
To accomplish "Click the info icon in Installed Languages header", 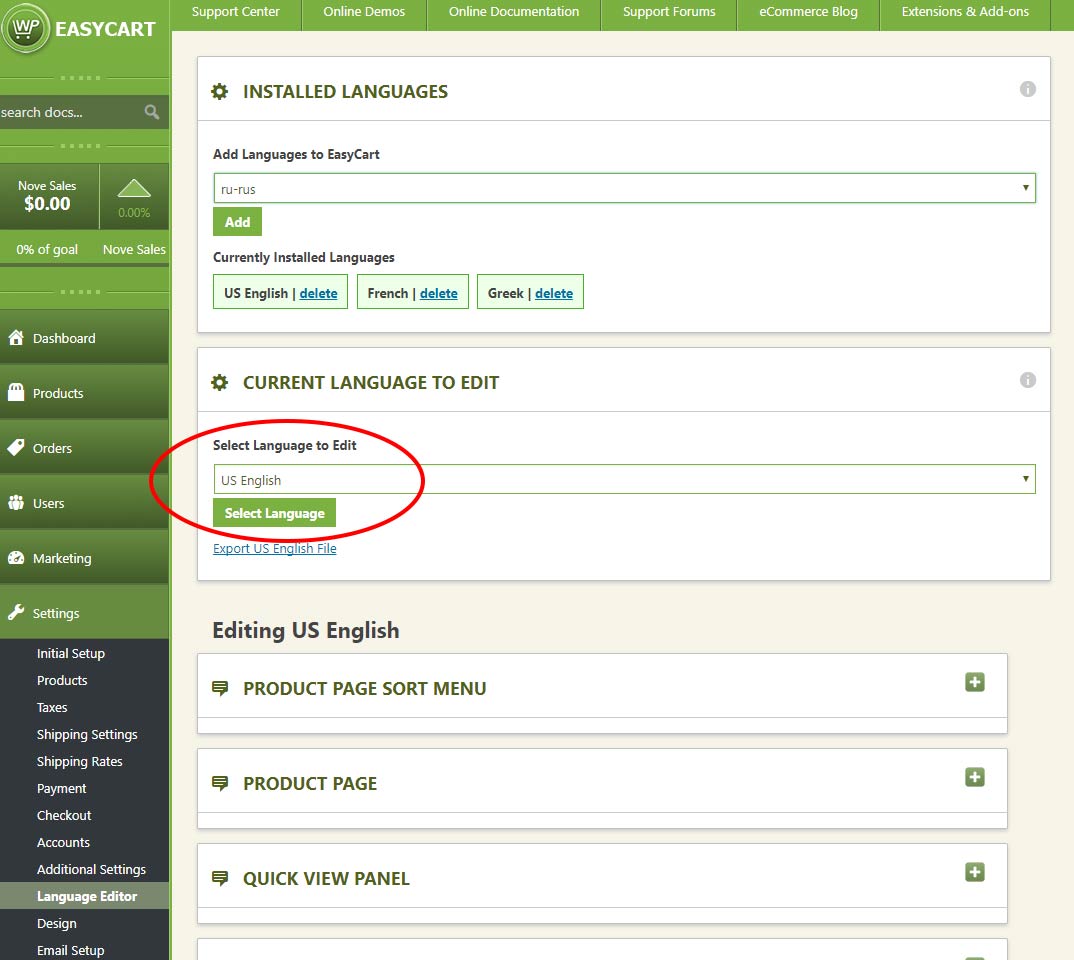I will coord(1027,89).
